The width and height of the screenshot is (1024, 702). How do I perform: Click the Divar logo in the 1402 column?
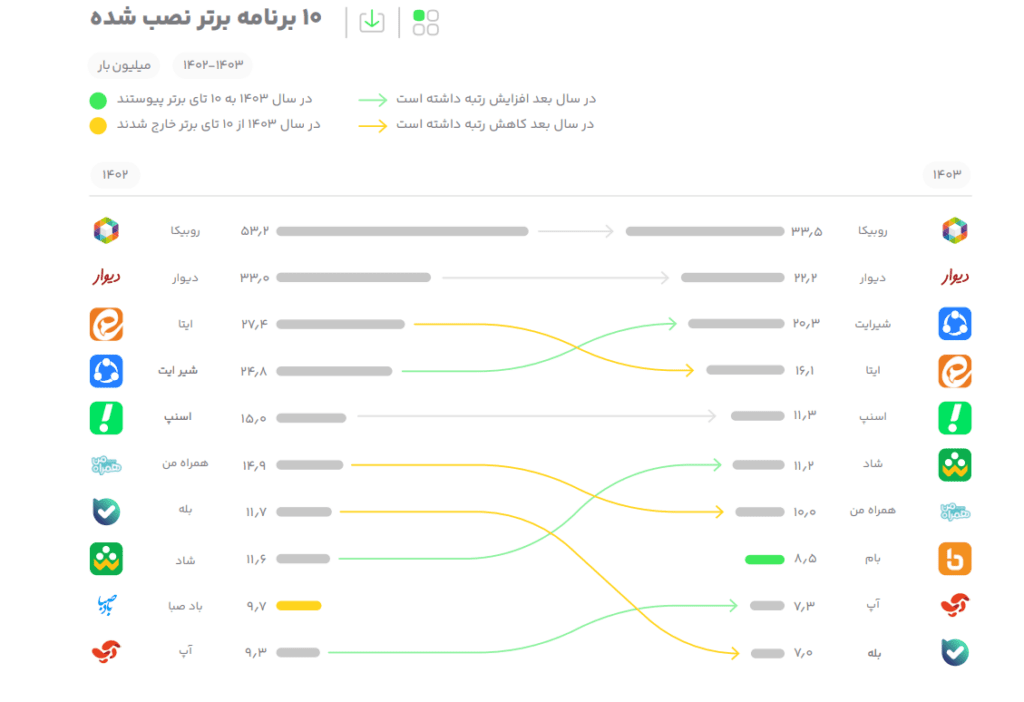pos(106,277)
